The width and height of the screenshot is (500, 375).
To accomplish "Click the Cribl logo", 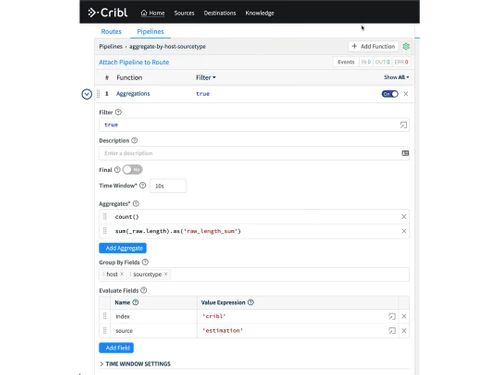I will coord(108,13).
